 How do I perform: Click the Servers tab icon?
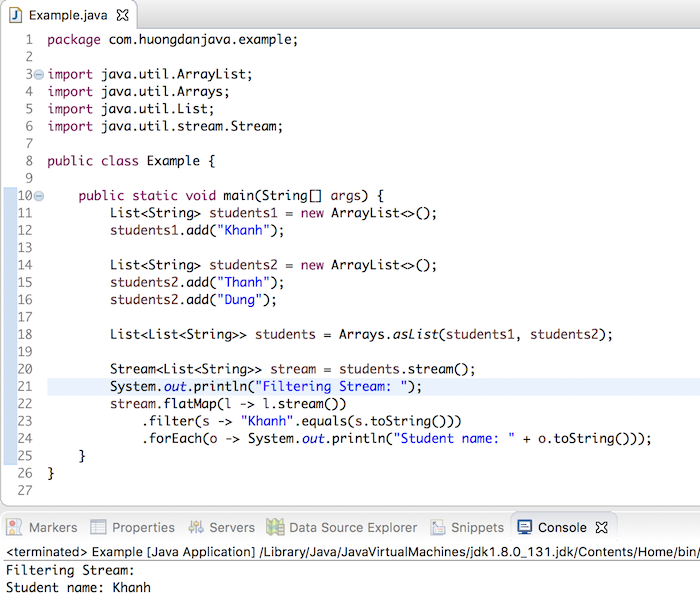coord(196,527)
